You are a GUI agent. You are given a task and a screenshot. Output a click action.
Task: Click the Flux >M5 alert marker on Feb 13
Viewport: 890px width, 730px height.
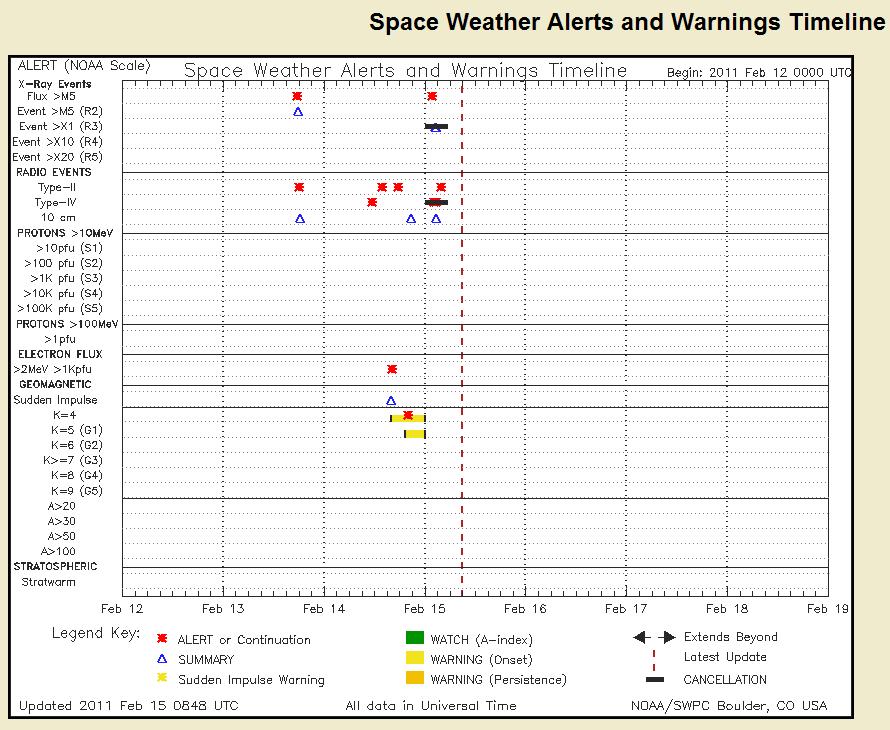click(297, 97)
